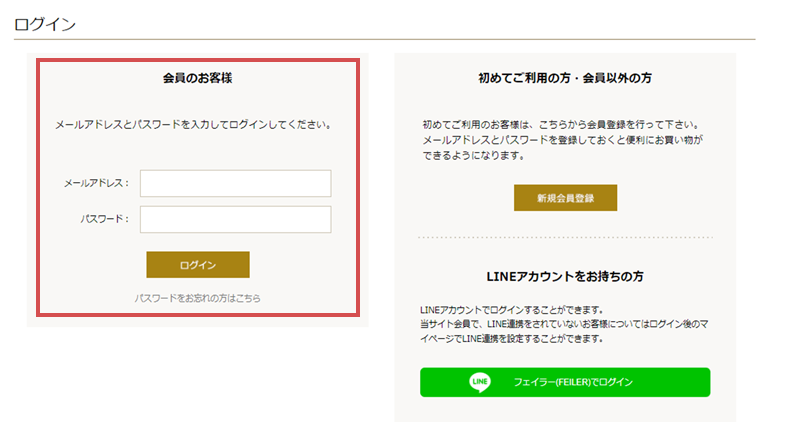
Task: Focus the パスワード input field
Action: coord(236,219)
